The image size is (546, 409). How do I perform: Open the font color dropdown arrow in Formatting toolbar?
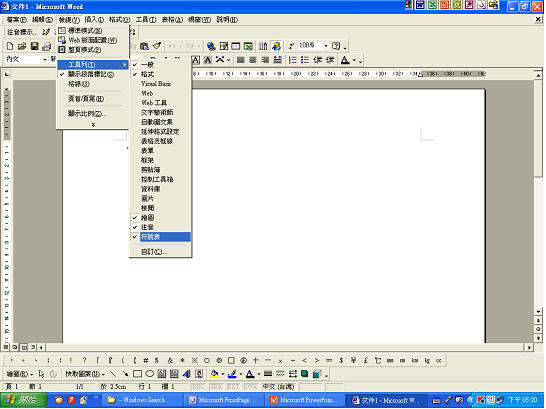pos(354,60)
